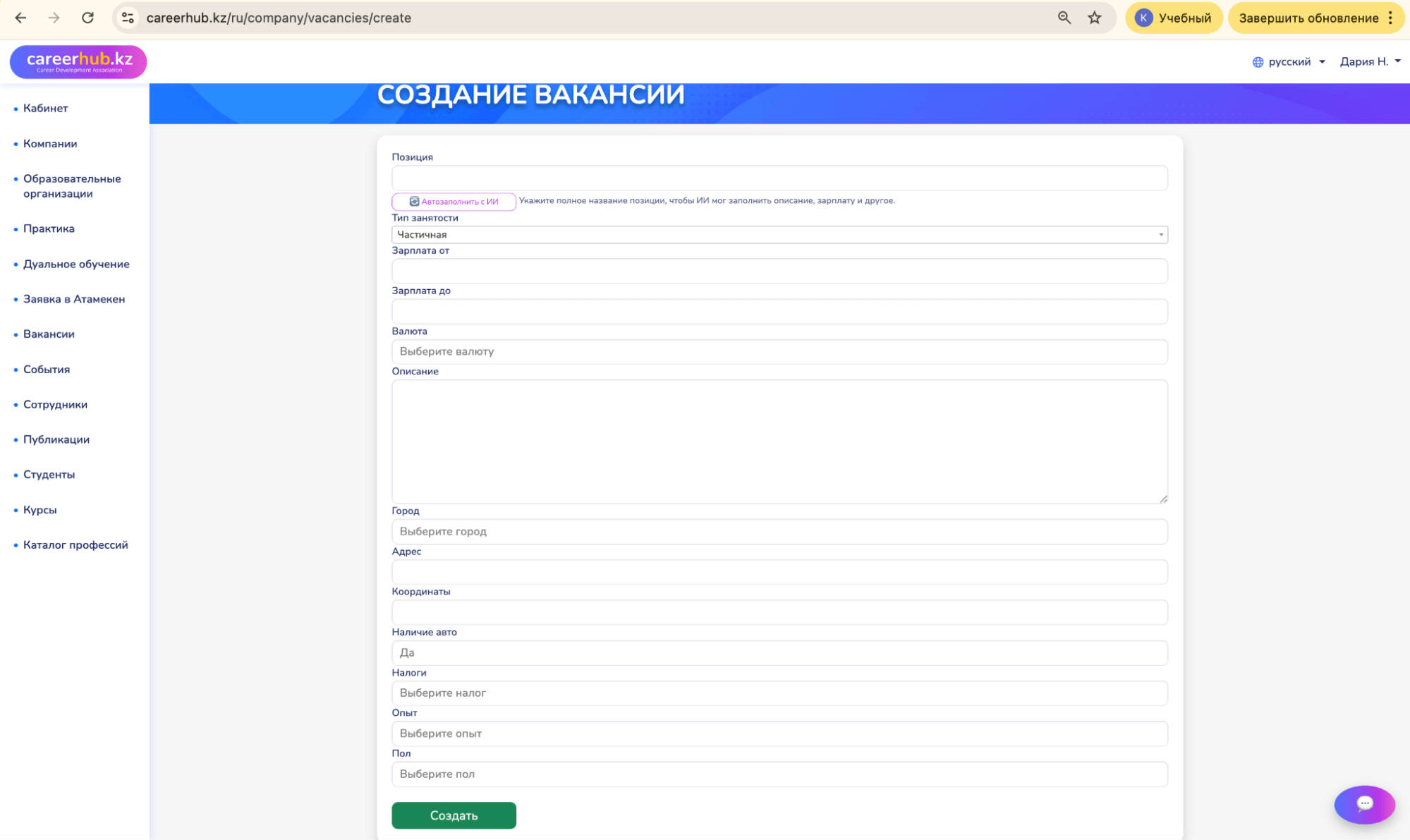Click Автозаполнить с ИИ button
Image resolution: width=1410 pixels, height=840 pixels.
[x=454, y=202]
